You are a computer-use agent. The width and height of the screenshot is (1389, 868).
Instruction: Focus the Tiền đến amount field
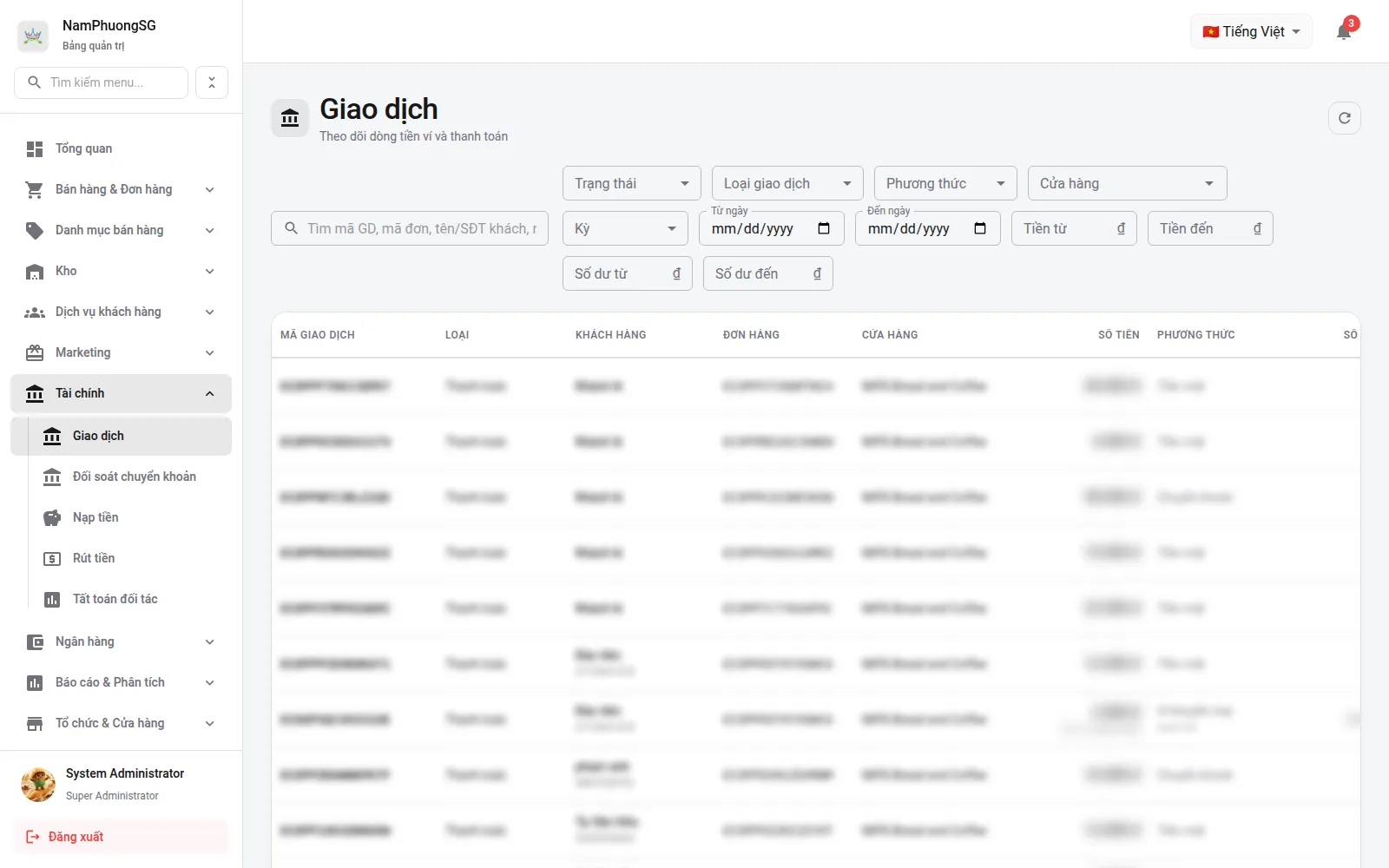pyautogui.click(x=1210, y=228)
